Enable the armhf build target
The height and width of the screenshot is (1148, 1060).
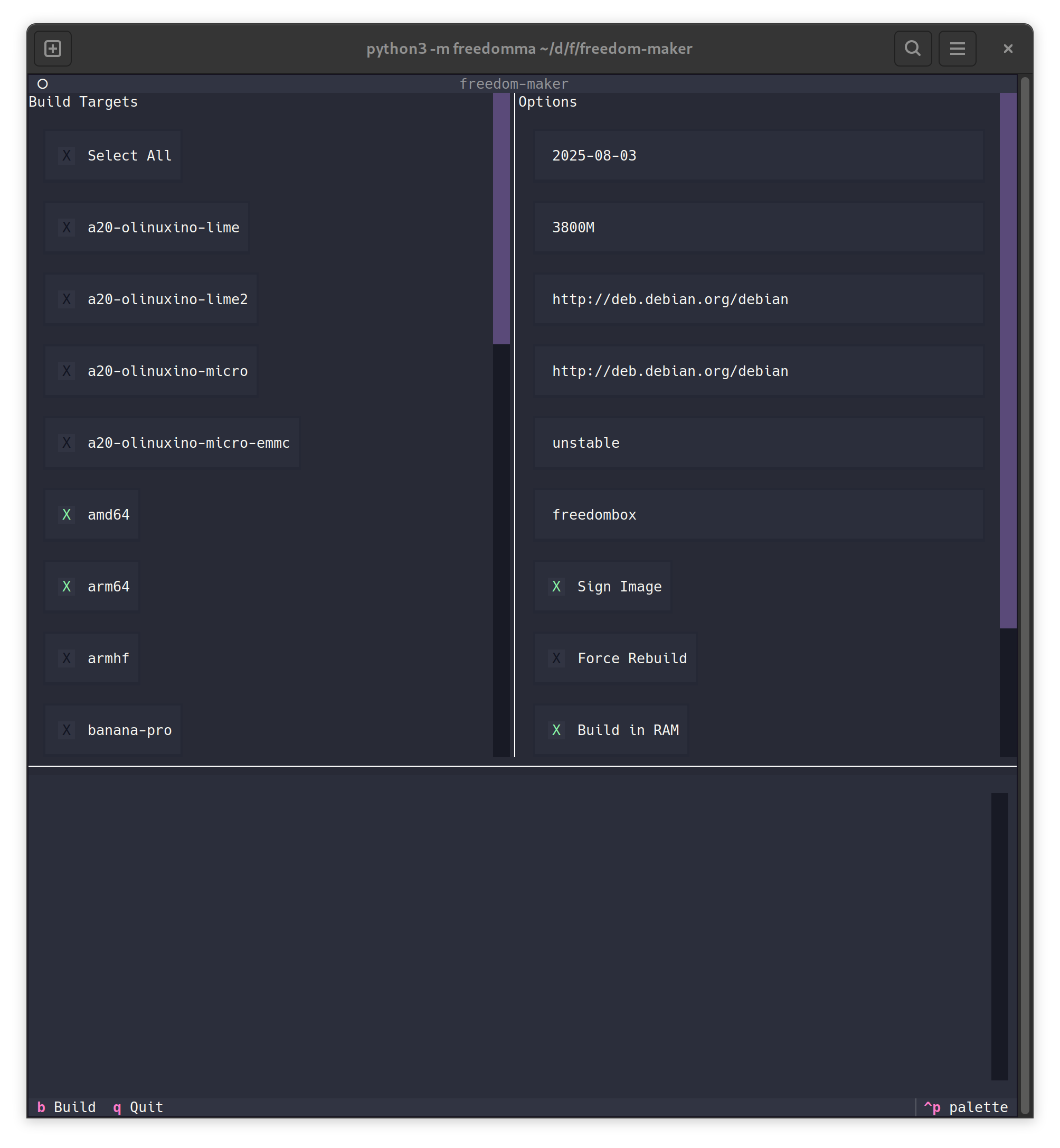(x=92, y=658)
